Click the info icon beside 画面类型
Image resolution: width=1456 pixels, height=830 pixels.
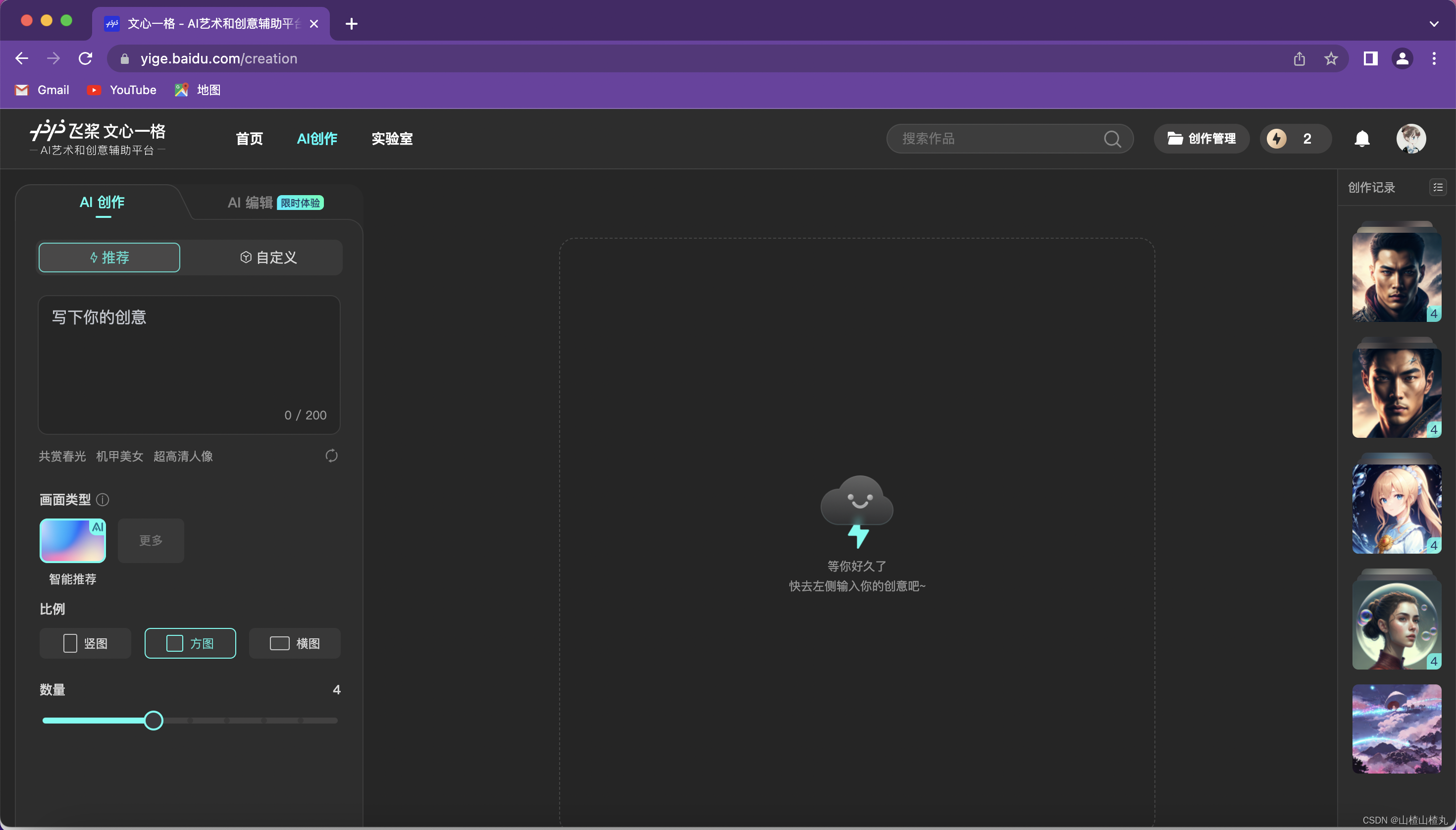(103, 500)
